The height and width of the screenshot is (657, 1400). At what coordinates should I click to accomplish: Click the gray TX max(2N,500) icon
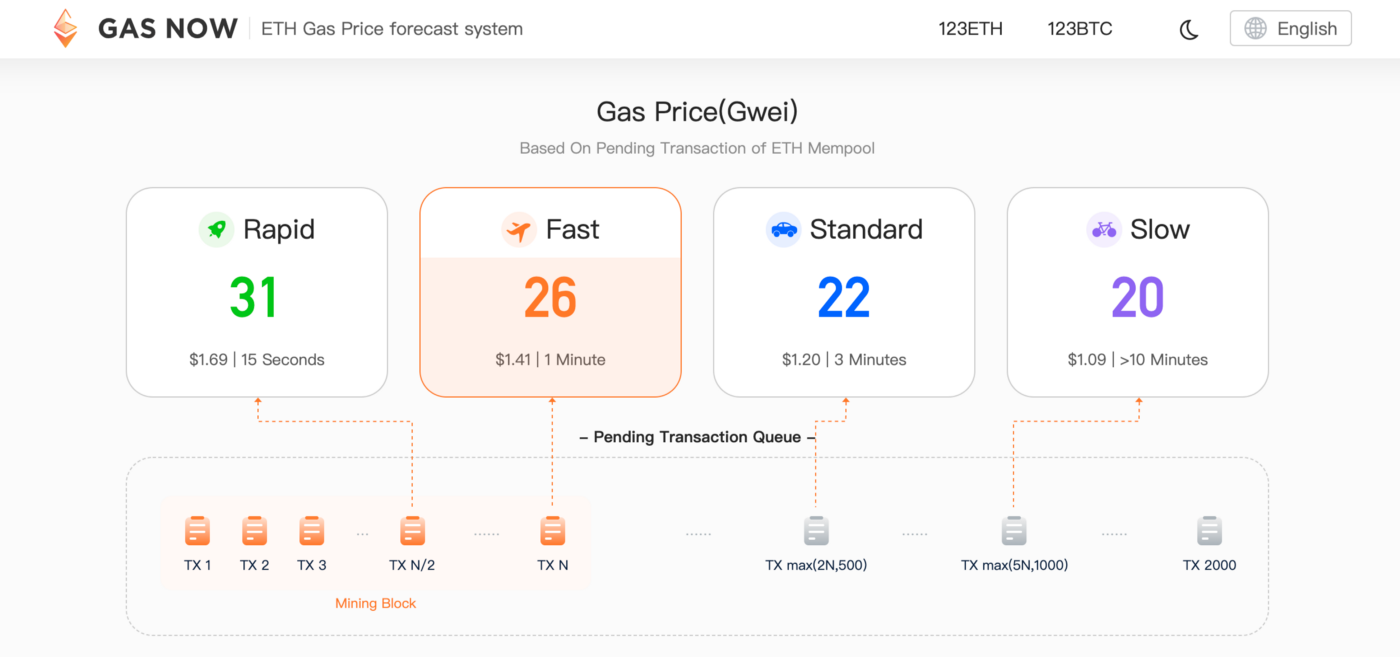coord(816,531)
